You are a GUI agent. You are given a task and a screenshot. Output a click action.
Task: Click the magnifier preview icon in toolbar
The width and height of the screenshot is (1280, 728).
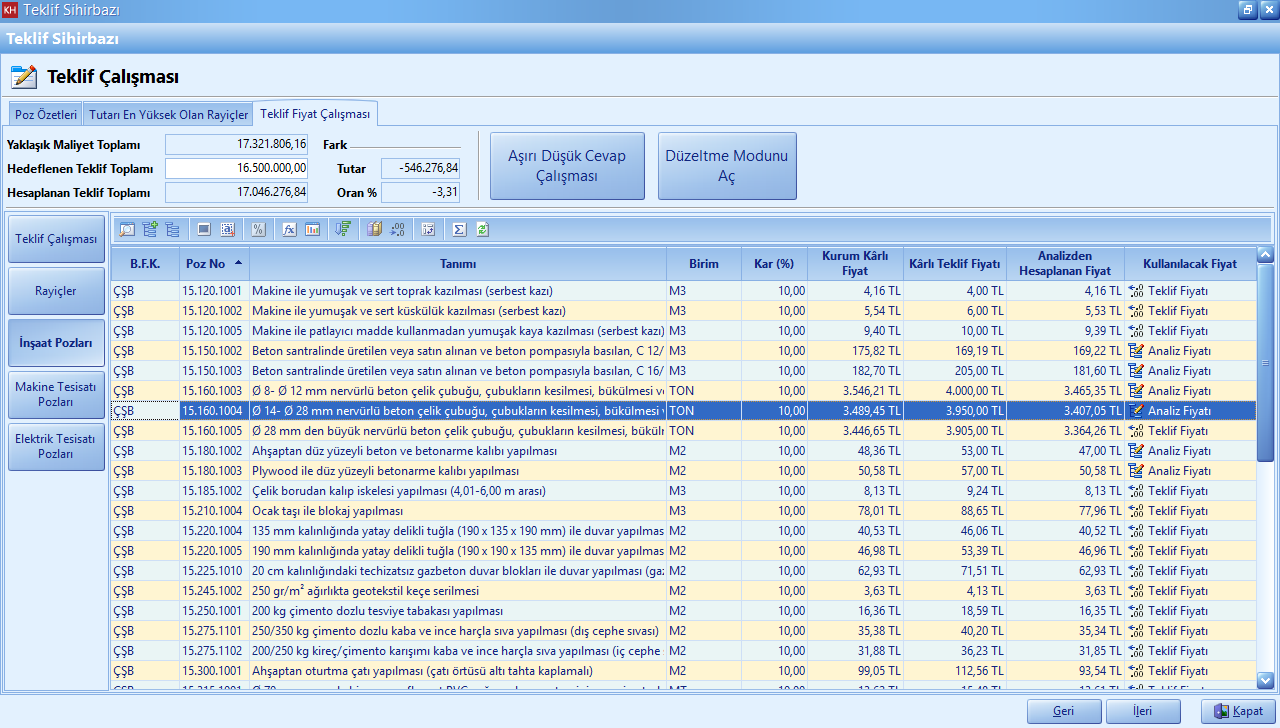coord(127,229)
